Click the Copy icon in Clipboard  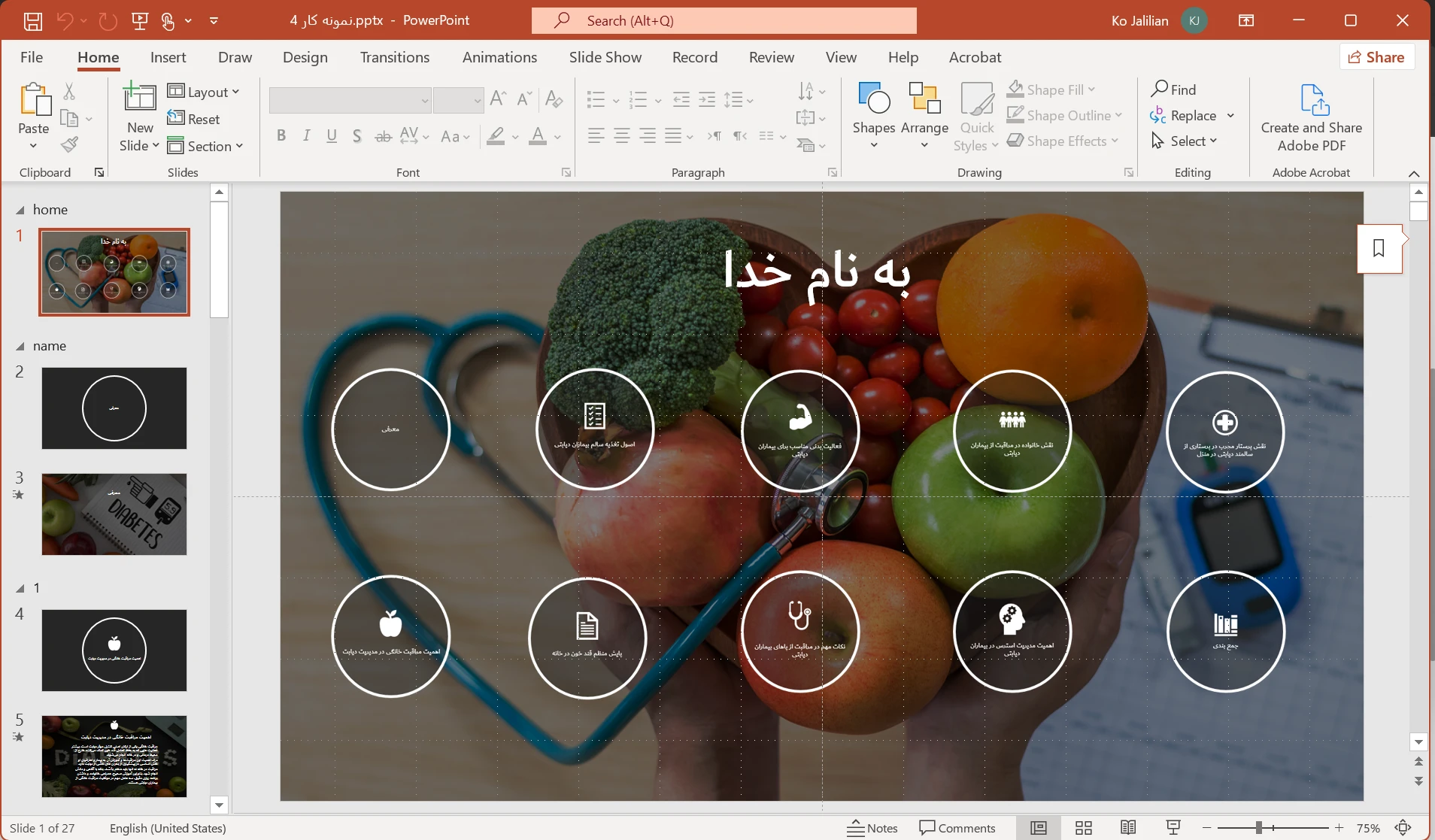pos(69,118)
